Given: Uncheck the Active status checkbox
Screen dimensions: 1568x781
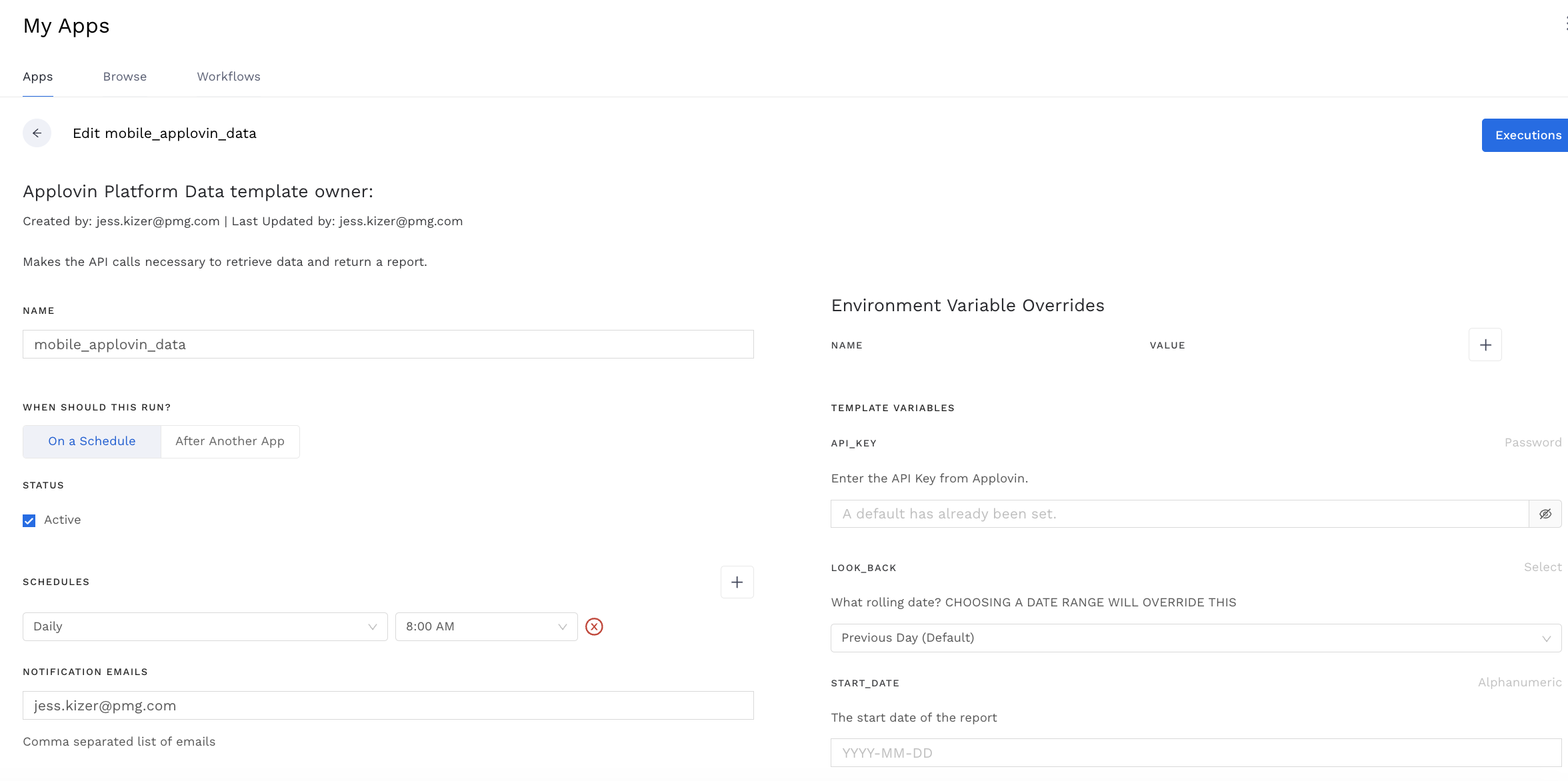Looking at the screenshot, I should [29, 520].
